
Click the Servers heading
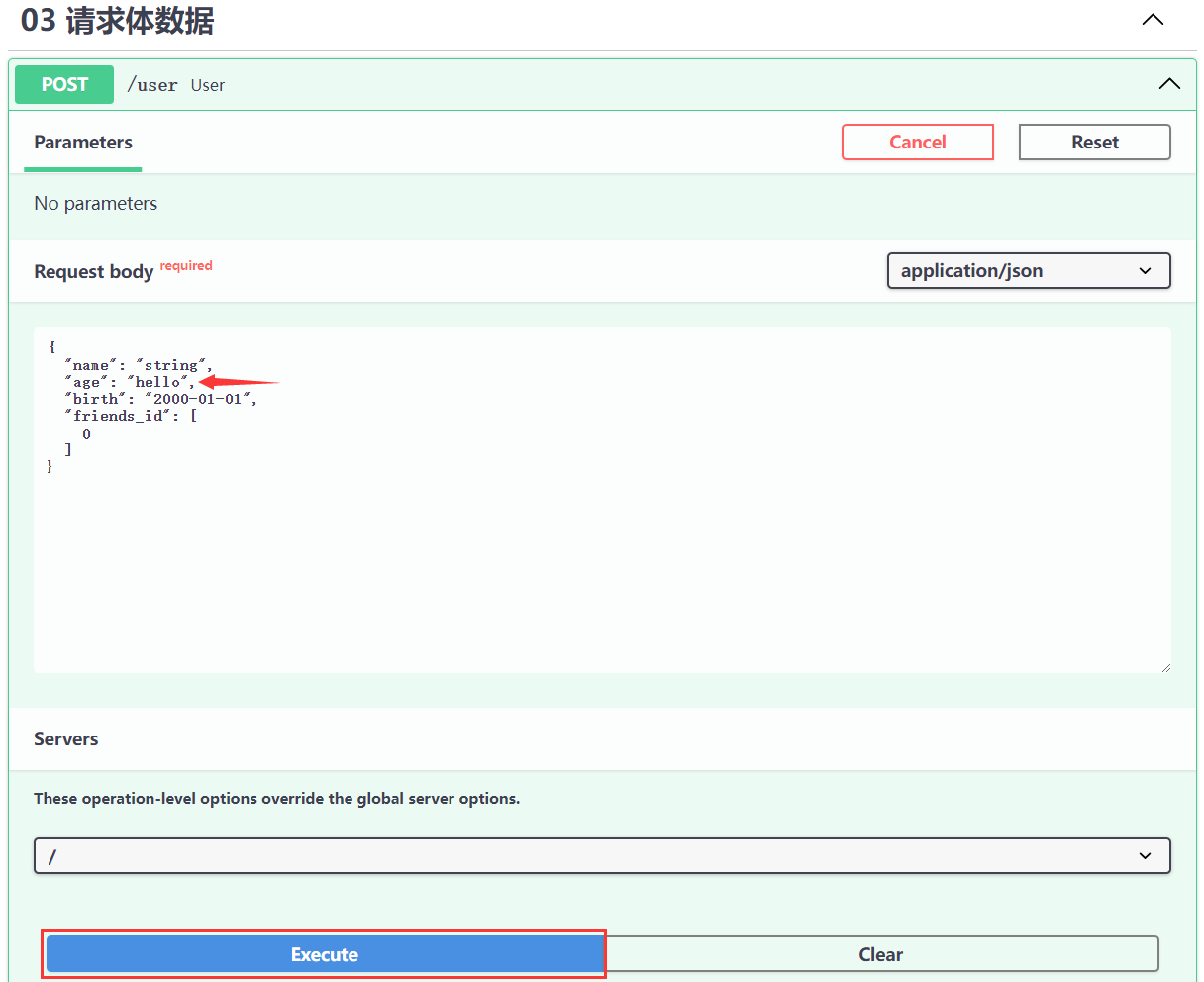coord(66,739)
